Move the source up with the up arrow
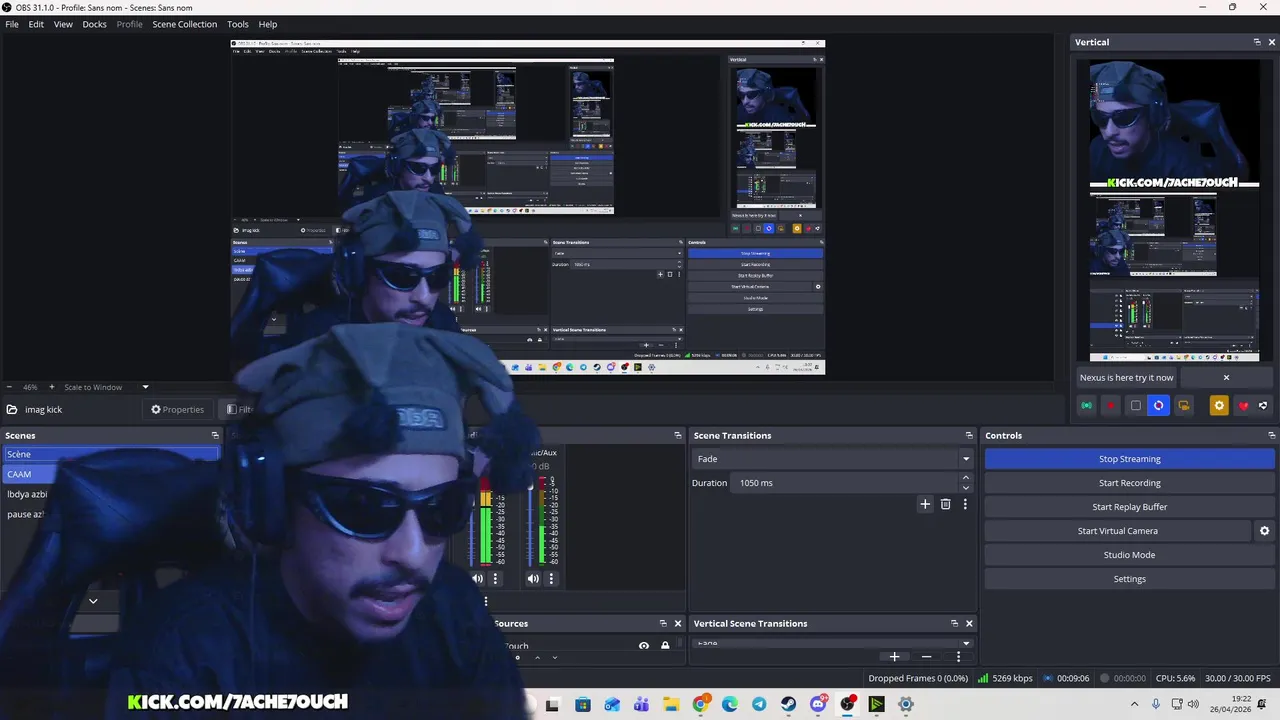Screen dimensions: 1280x720 [x=537, y=657]
